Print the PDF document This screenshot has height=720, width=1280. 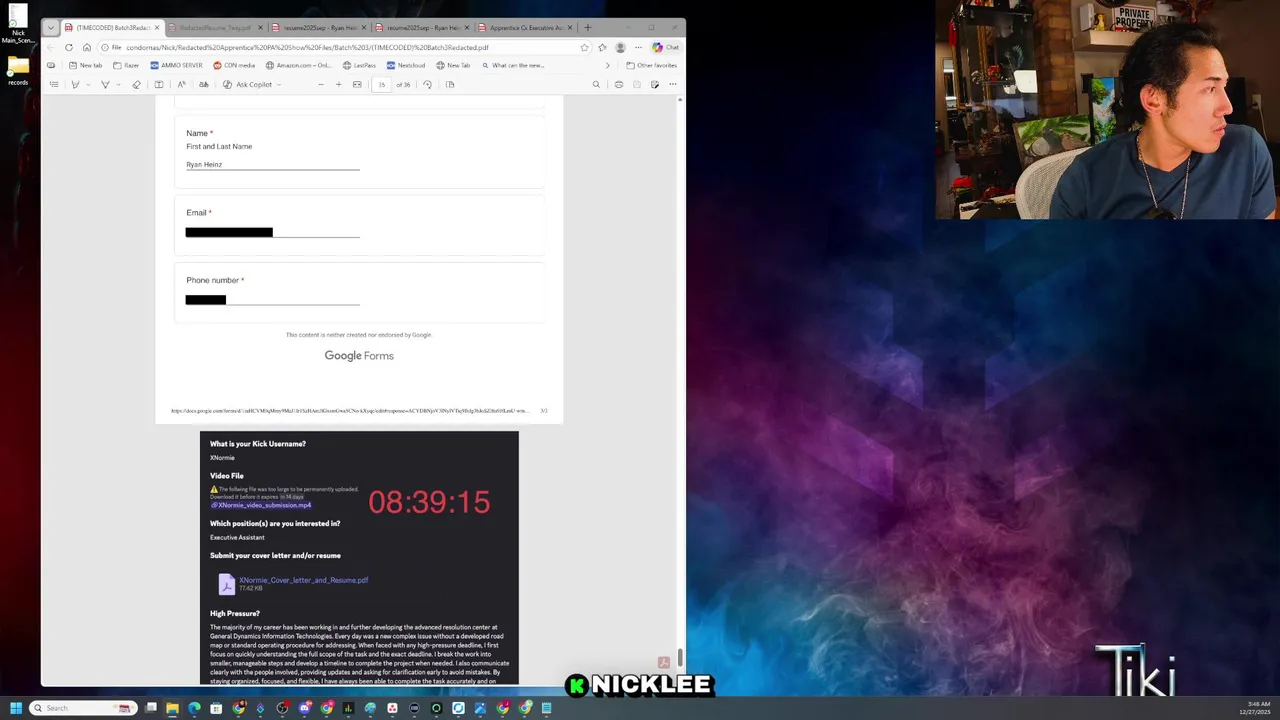pos(619,84)
